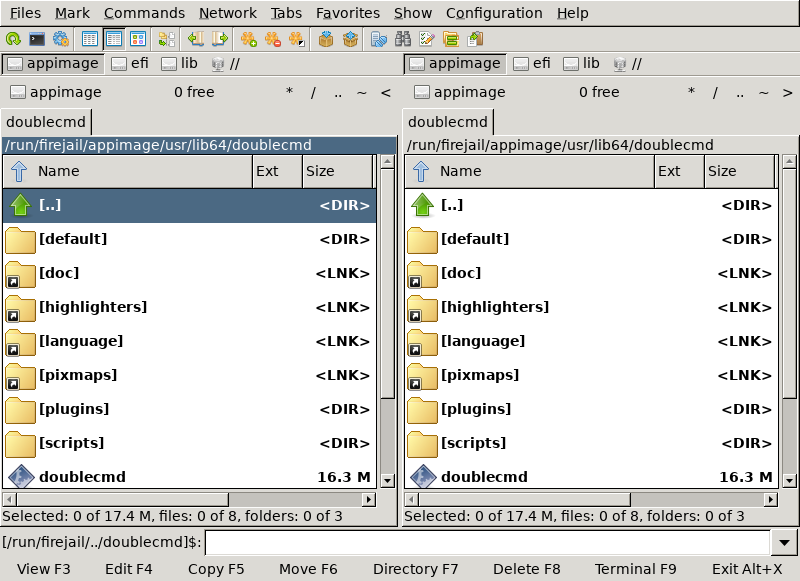Click left panel horizontal scrollbar right arrow

click(369, 499)
